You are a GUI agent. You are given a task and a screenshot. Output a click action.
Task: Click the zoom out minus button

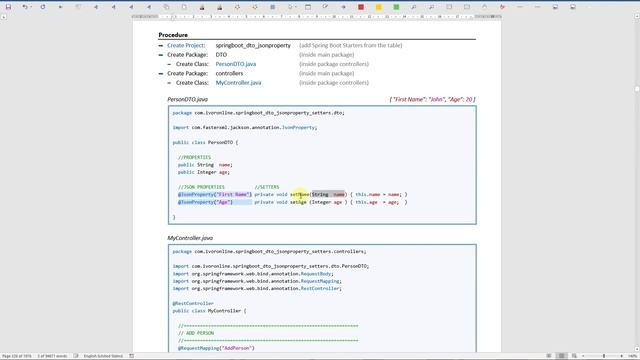point(583,356)
